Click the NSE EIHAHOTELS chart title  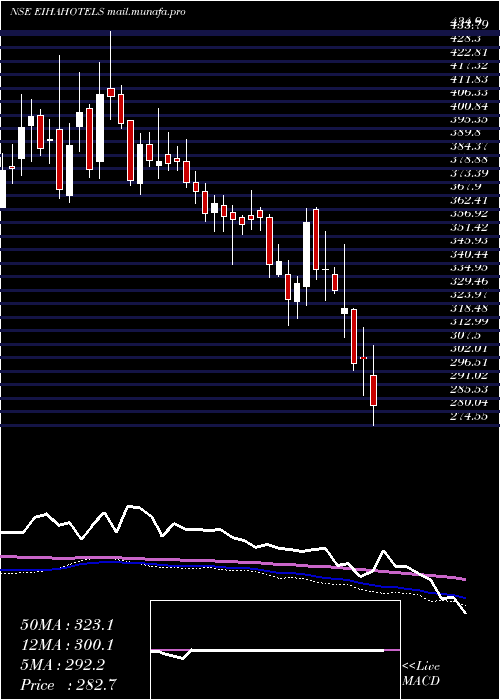point(97,12)
